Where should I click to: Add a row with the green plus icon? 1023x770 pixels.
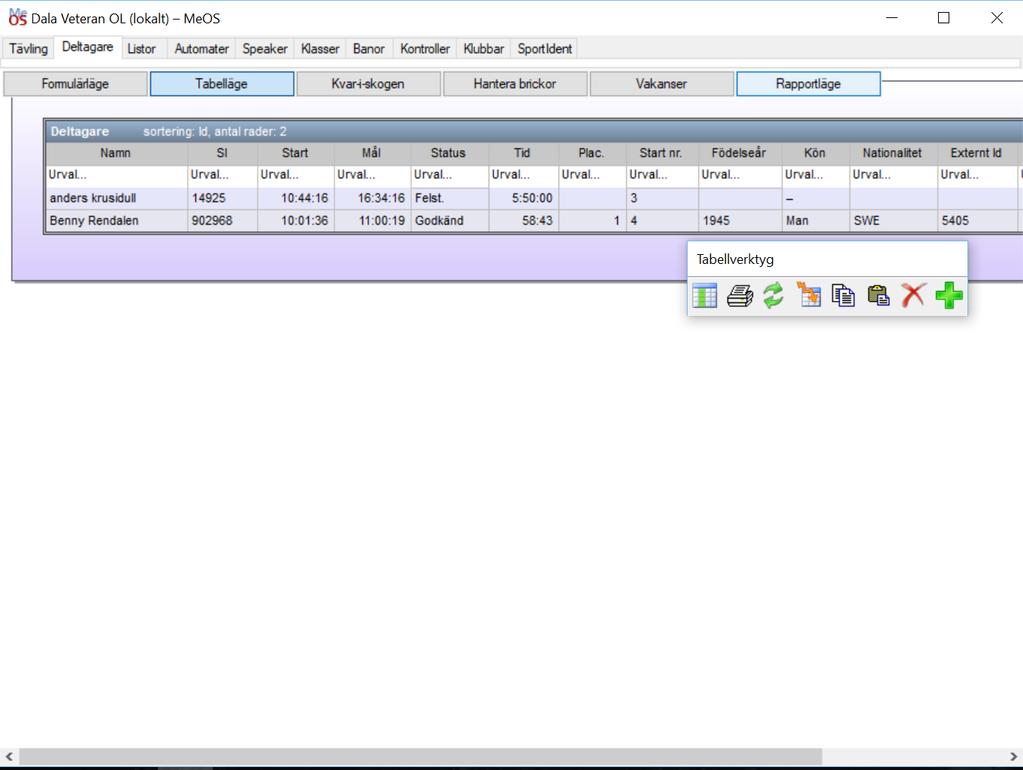tap(949, 296)
